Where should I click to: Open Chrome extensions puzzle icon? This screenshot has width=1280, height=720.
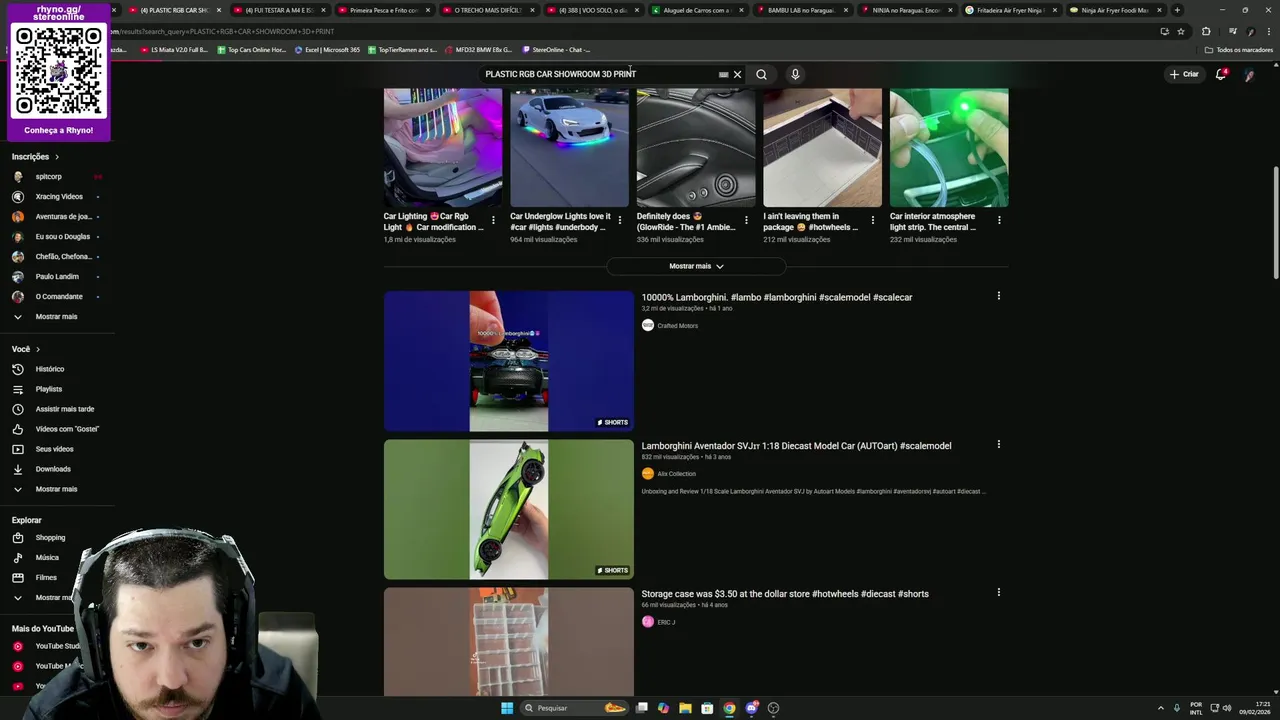point(1206,31)
